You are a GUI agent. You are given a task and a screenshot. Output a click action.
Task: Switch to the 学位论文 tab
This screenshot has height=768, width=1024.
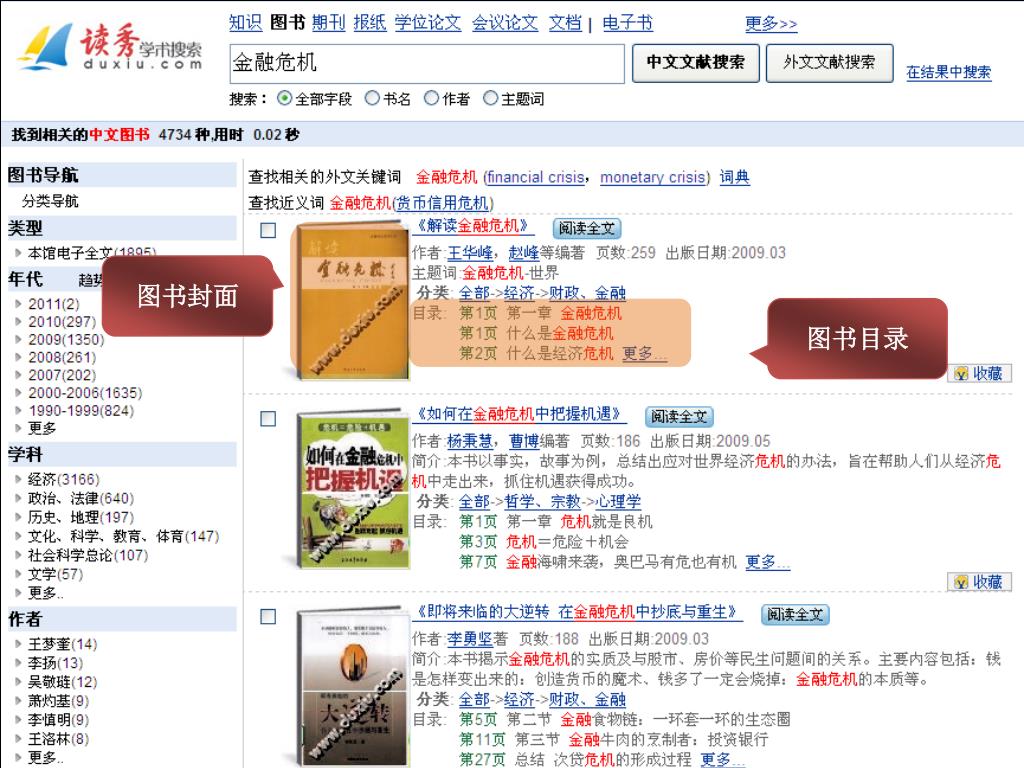427,23
